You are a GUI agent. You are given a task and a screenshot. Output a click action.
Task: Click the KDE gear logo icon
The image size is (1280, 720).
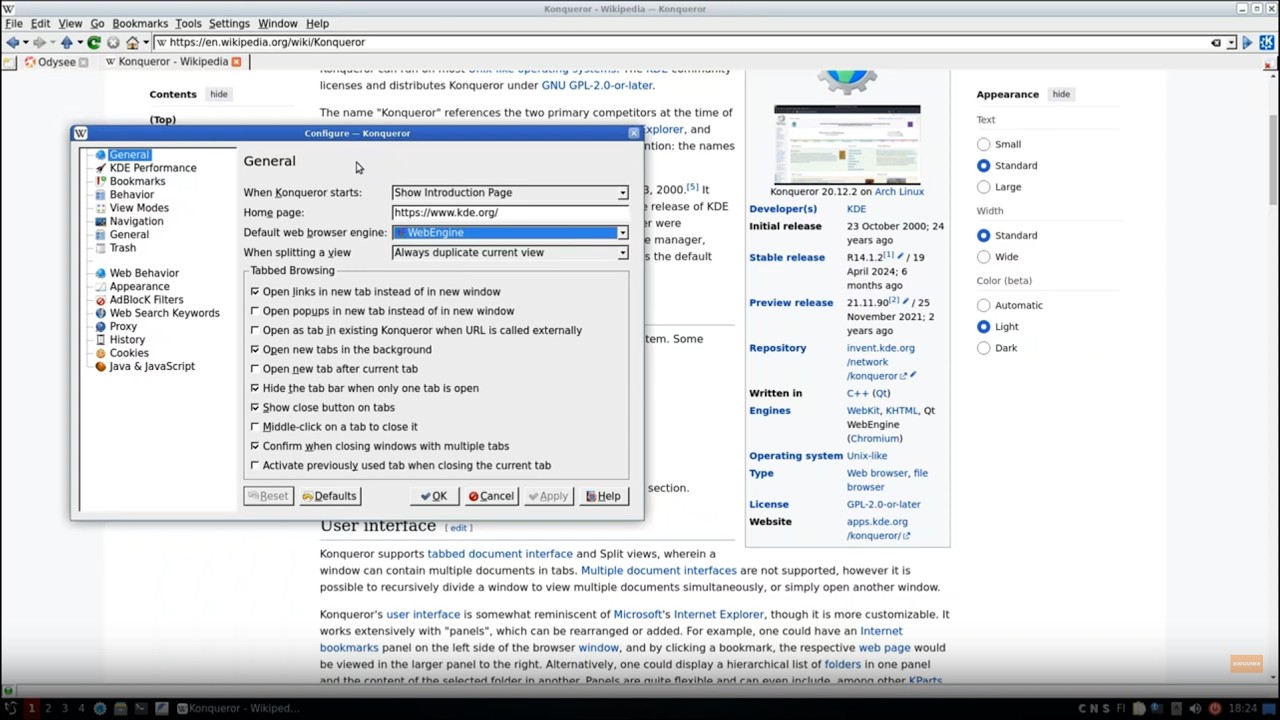pyautogui.click(x=1267, y=42)
